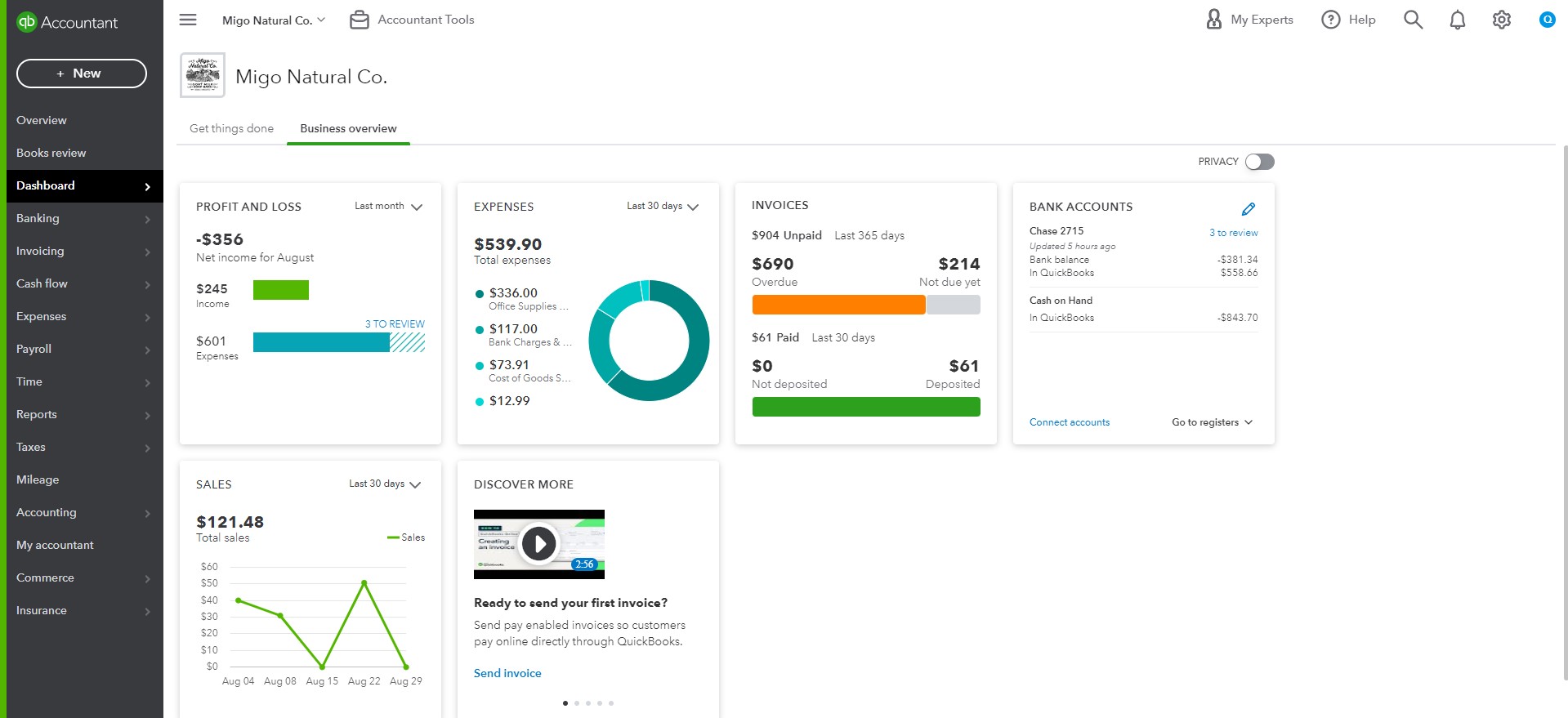Change Profit and Loss period Last month
Screen dimensions: 1568x718
pyautogui.click(x=388, y=207)
